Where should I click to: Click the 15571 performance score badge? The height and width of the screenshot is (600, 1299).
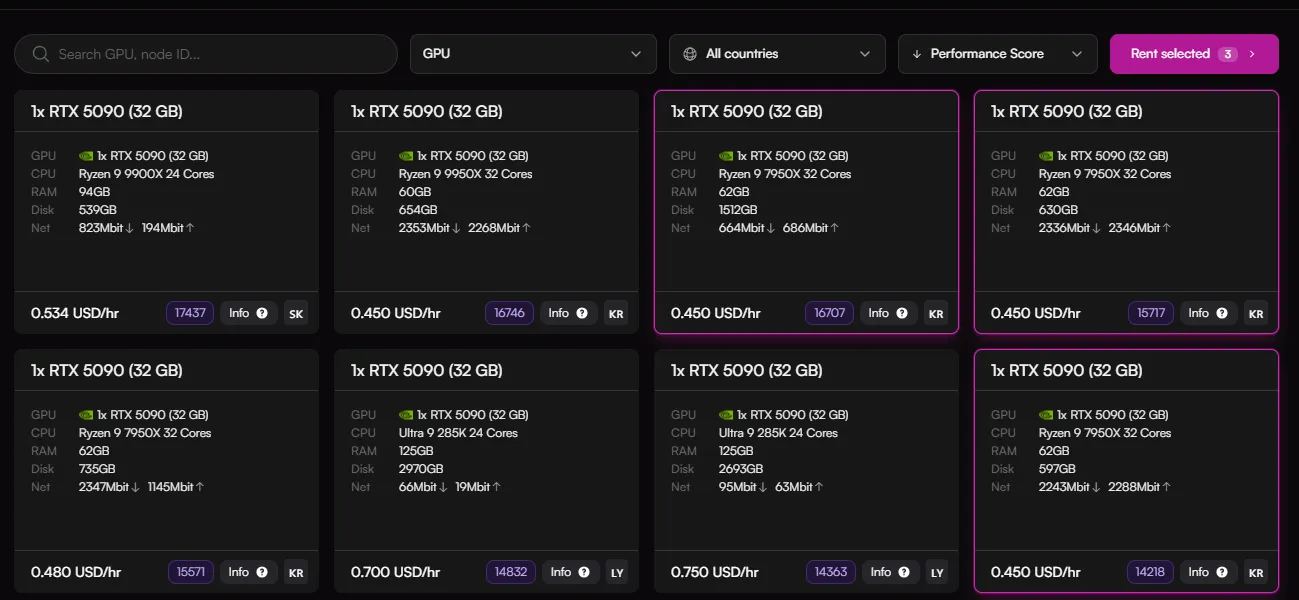point(190,572)
